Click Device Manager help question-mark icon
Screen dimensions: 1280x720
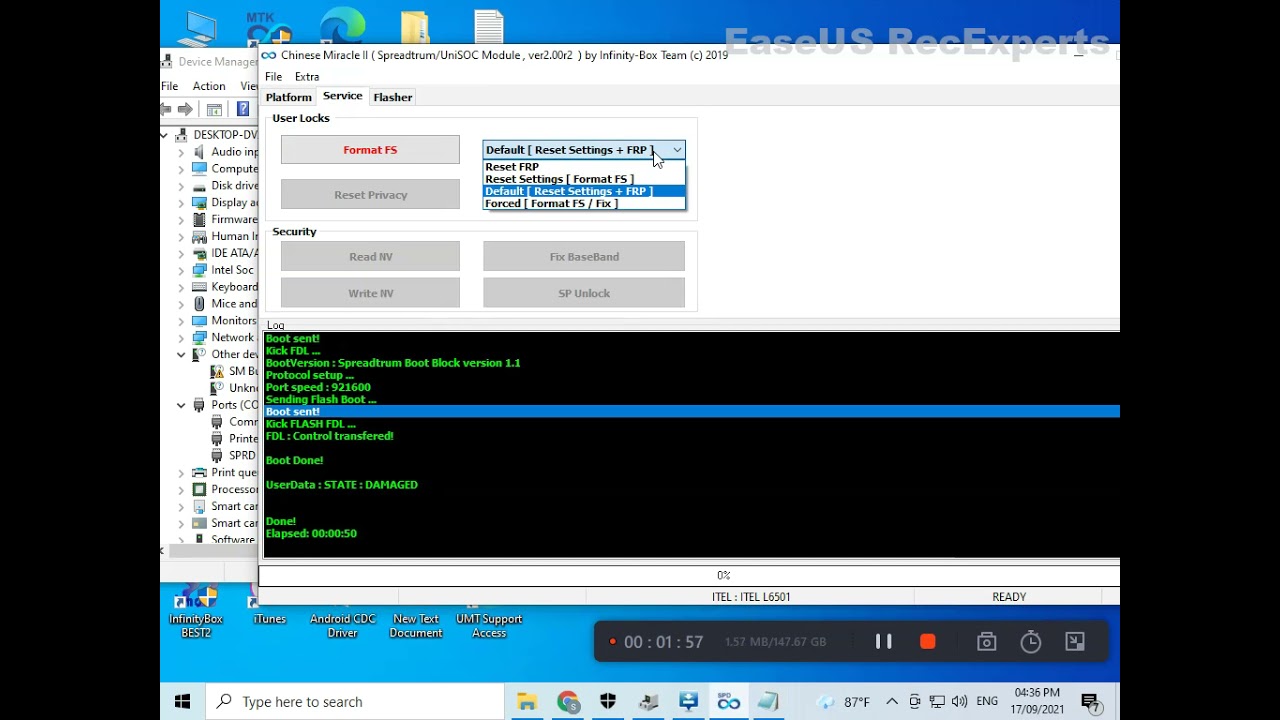(243, 109)
